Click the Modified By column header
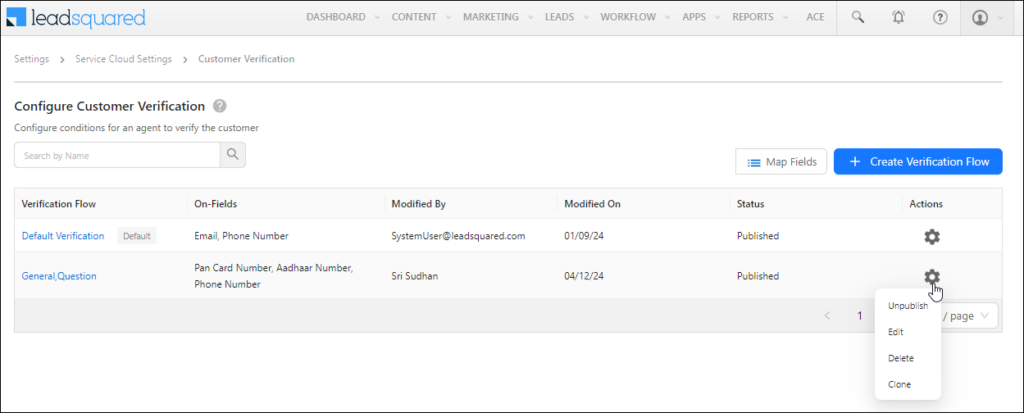This screenshot has height=413, width=1024. 419,204
